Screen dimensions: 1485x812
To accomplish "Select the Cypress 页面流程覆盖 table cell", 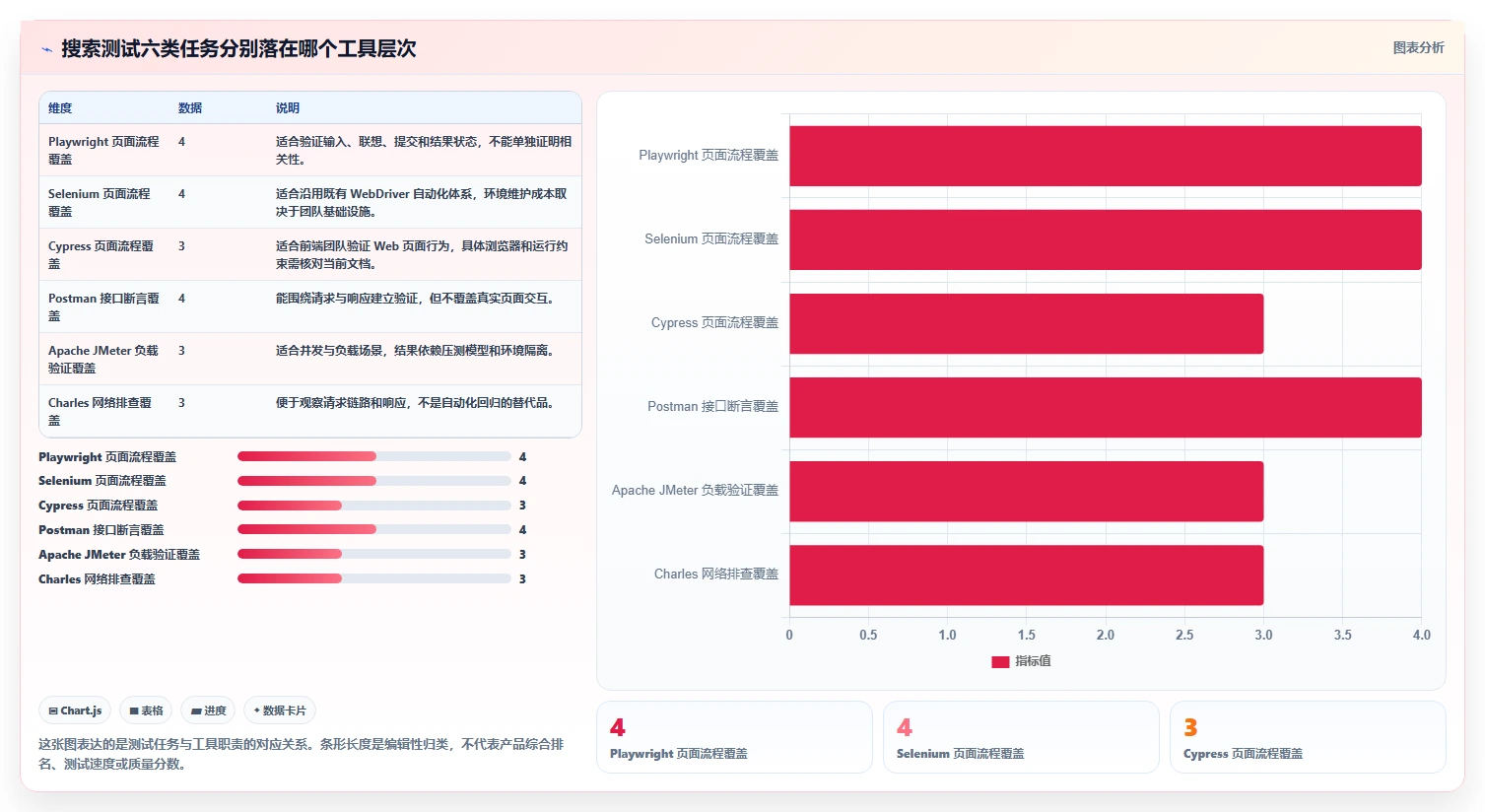I will tap(103, 254).
